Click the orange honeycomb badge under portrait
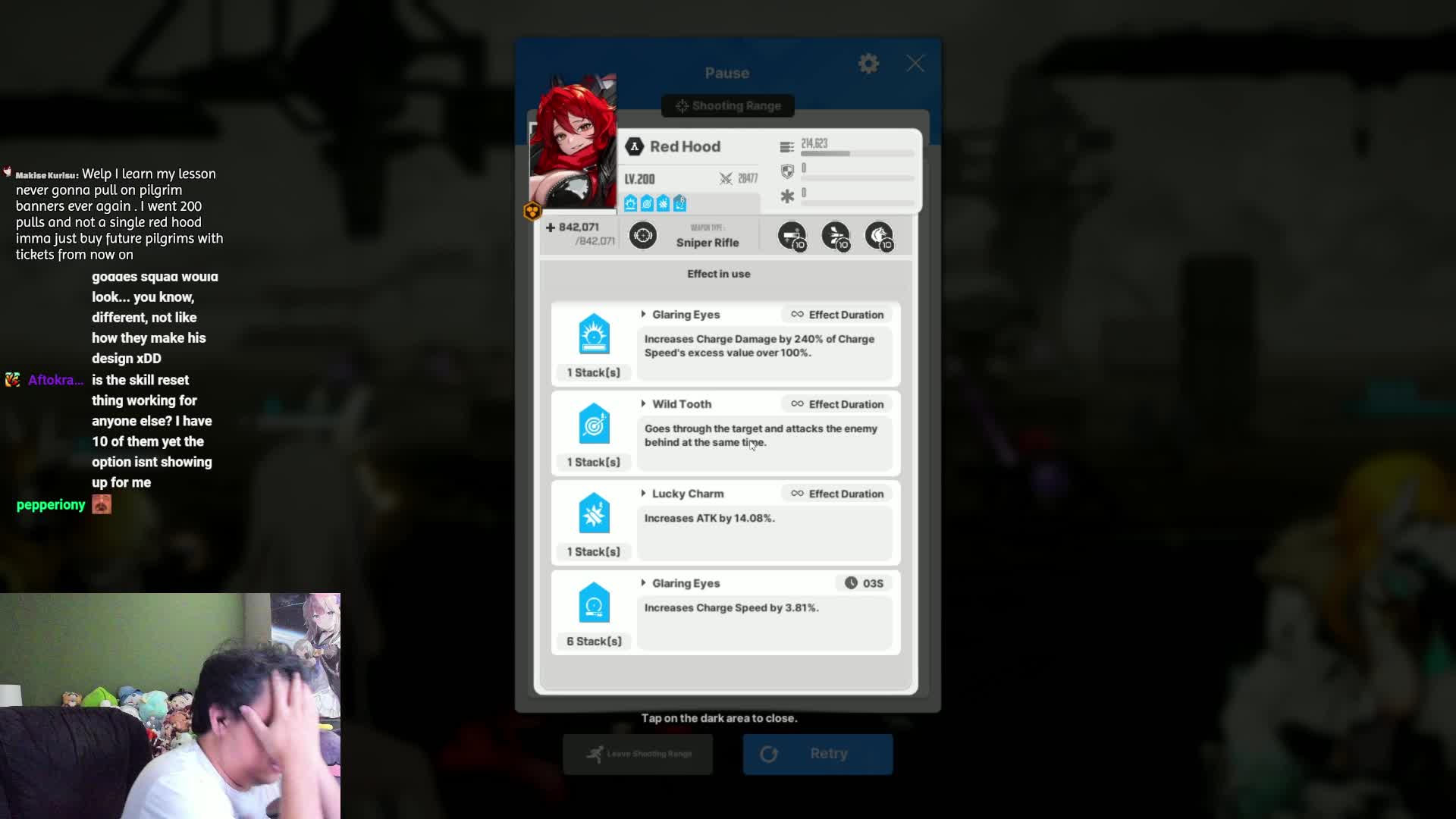Image resolution: width=1456 pixels, height=819 pixels. (532, 211)
